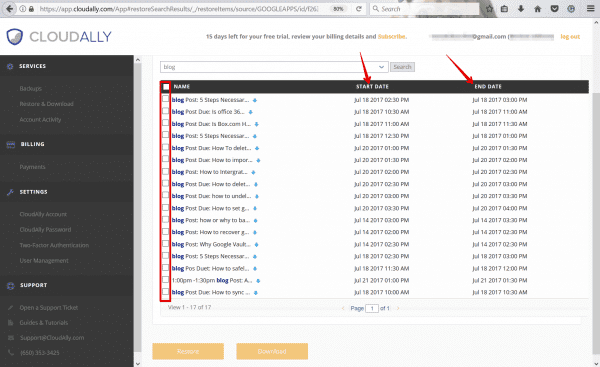Check the 'Post Due: how to undel...' row
This screenshot has width=600, height=367.
click(165, 195)
